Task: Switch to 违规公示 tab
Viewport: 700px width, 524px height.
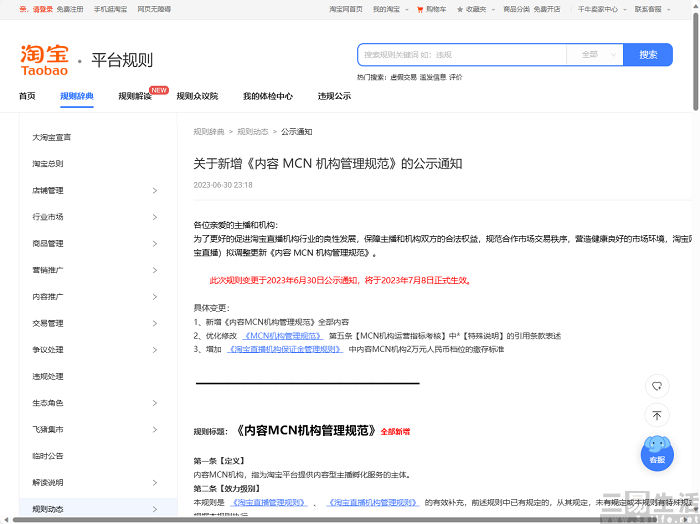Action: (334, 97)
